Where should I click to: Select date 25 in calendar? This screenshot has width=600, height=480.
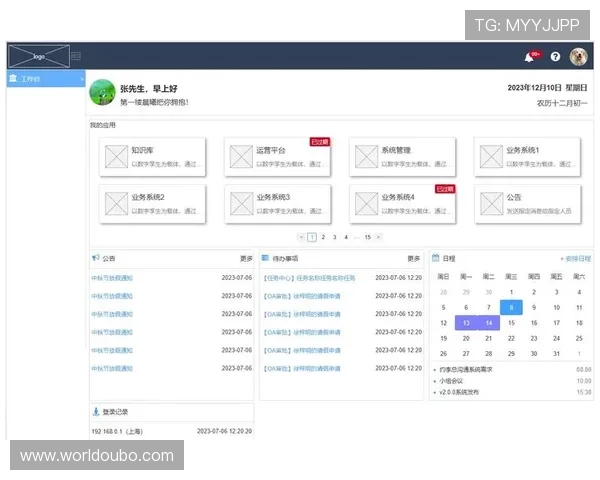coord(579,338)
